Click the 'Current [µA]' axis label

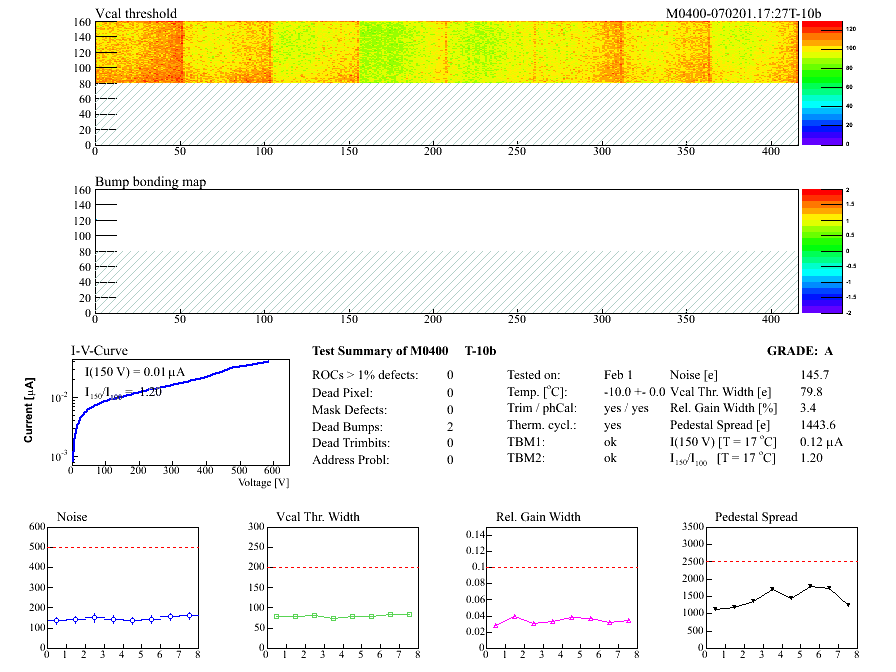(31, 411)
